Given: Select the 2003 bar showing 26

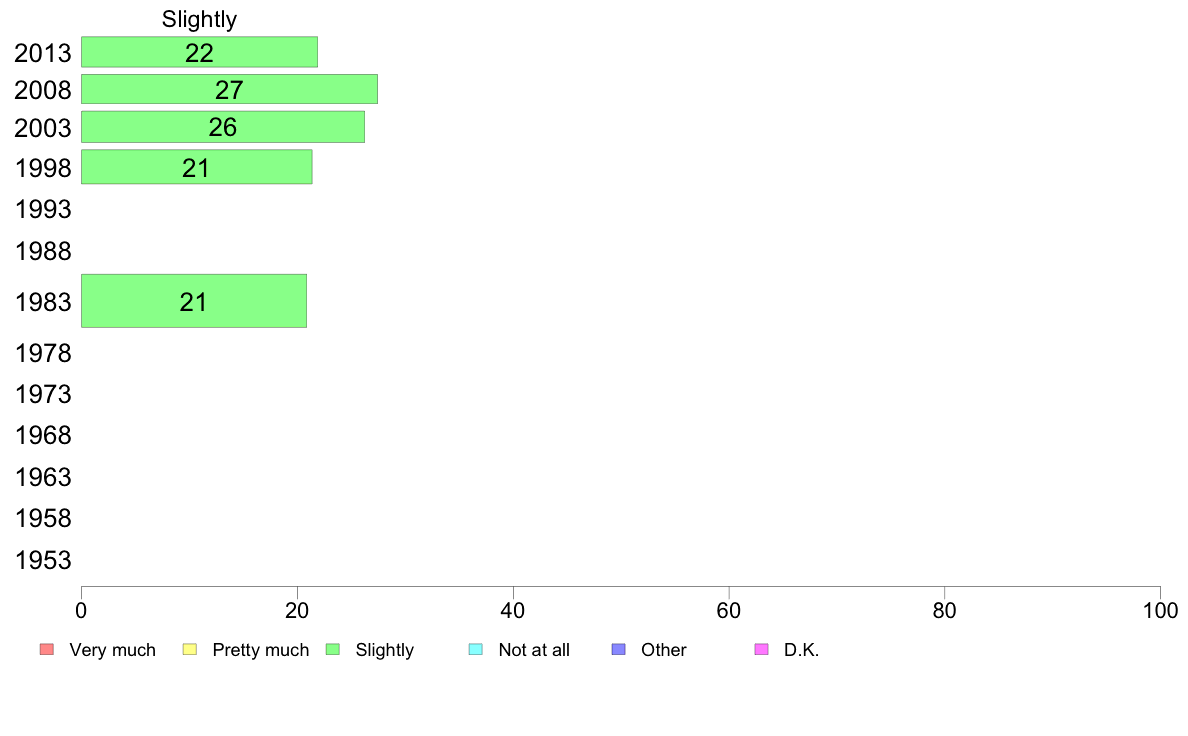Looking at the screenshot, I should [x=223, y=127].
